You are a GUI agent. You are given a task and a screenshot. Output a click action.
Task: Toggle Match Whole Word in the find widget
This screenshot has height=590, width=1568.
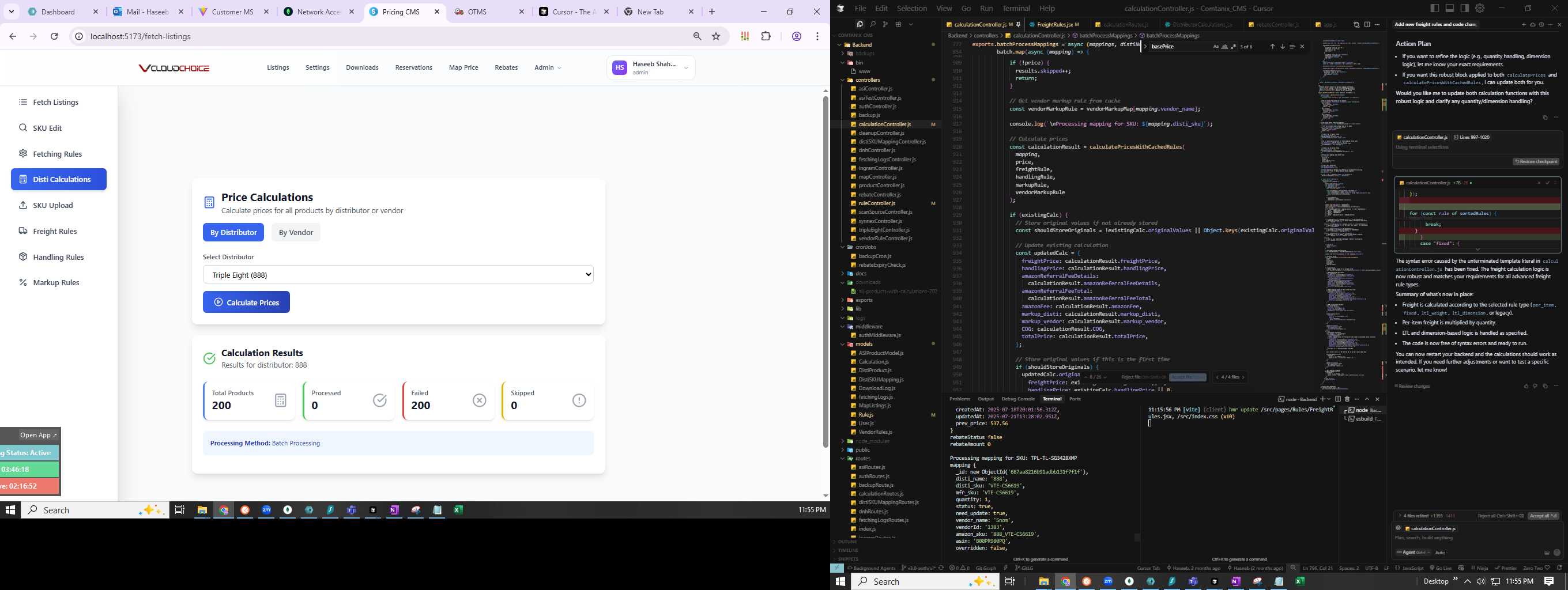coord(1224,47)
